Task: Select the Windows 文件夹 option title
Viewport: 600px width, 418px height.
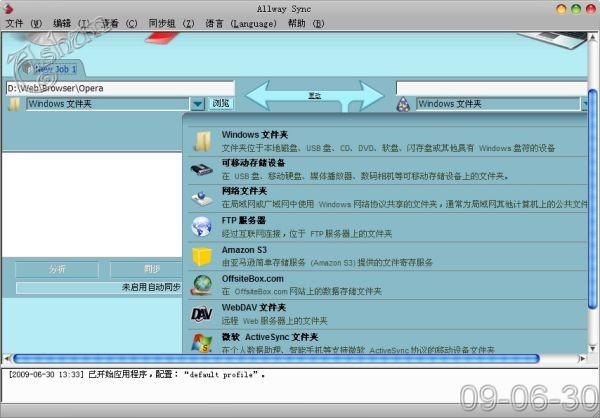Action: [x=255, y=135]
